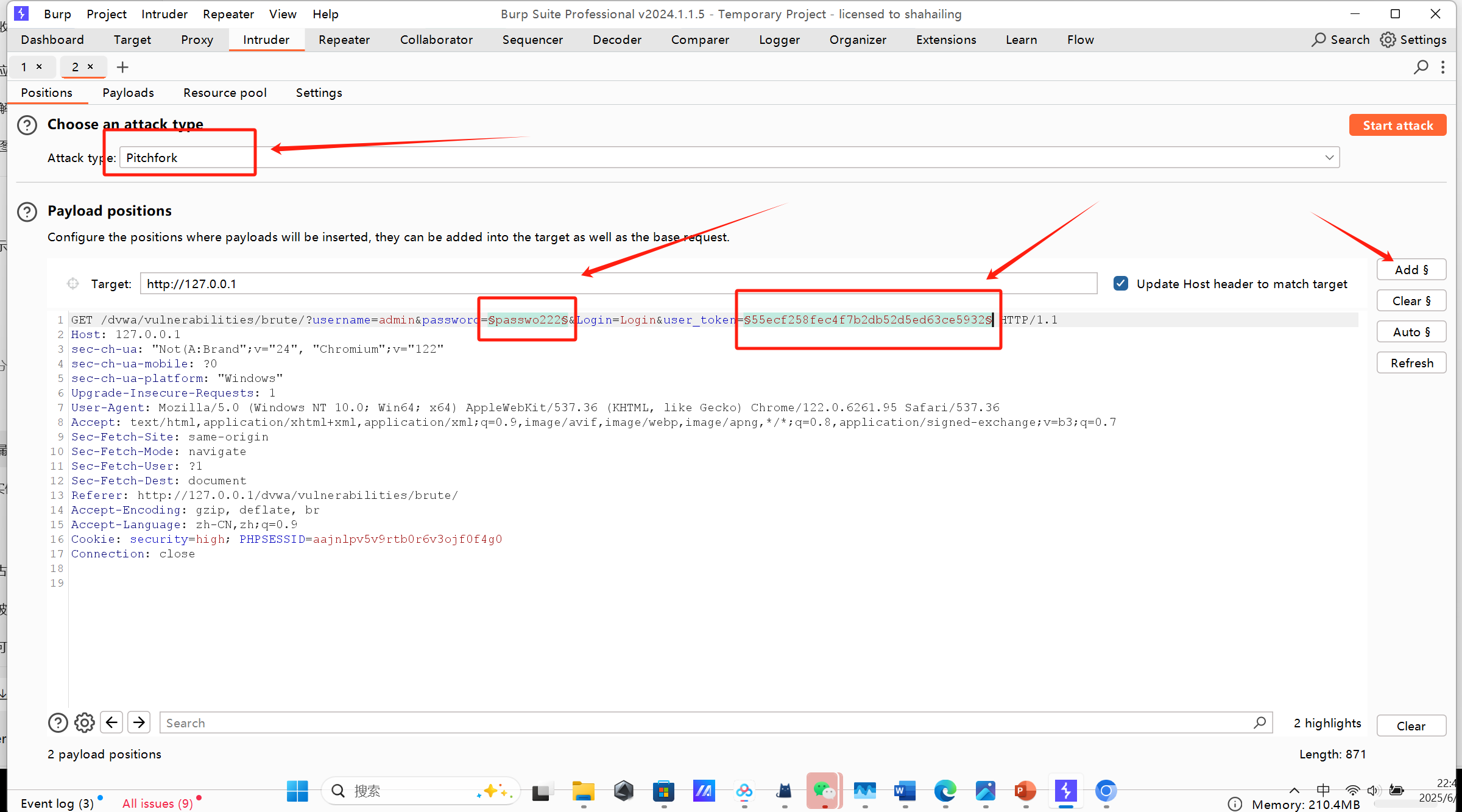Open the editor settings gear icon
Image resolution: width=1462 pixels, height=812 pixels.
click(x=85, y=723)
